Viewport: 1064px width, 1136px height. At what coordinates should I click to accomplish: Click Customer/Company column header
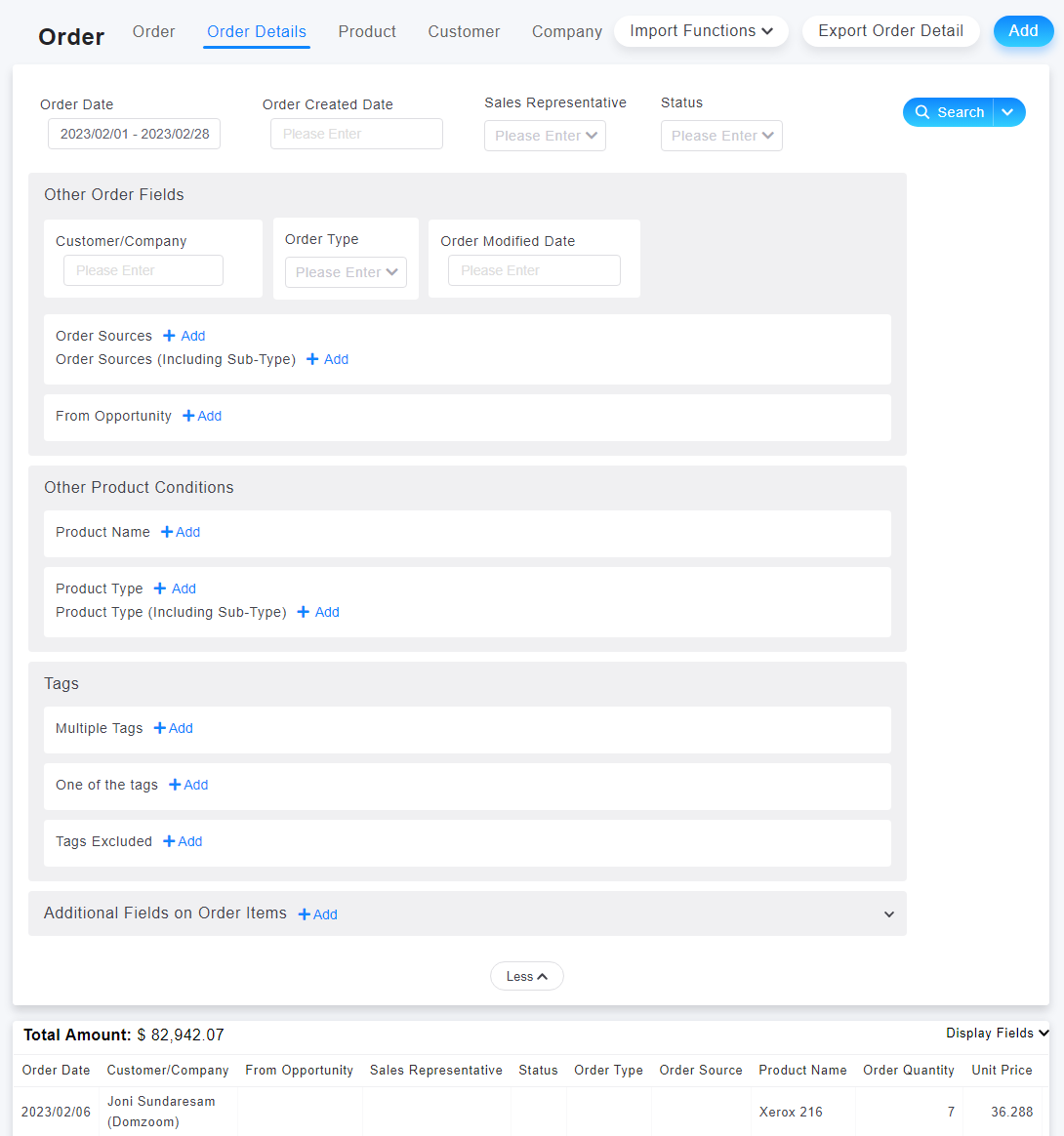(168, 1070)
